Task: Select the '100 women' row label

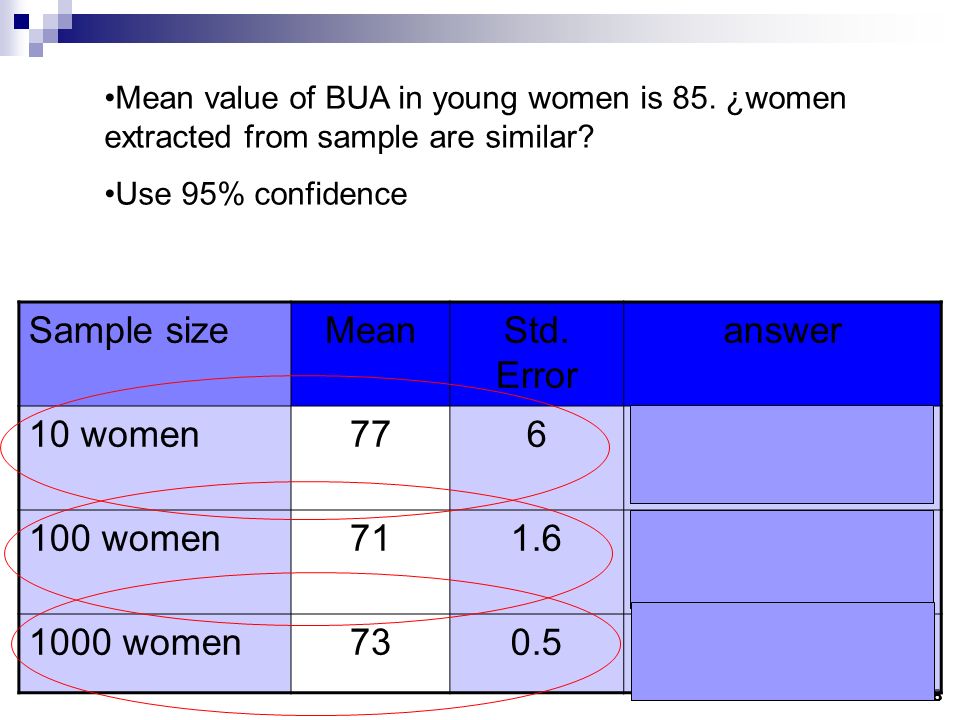Action: pyautogui.click(x=125, y=539)
